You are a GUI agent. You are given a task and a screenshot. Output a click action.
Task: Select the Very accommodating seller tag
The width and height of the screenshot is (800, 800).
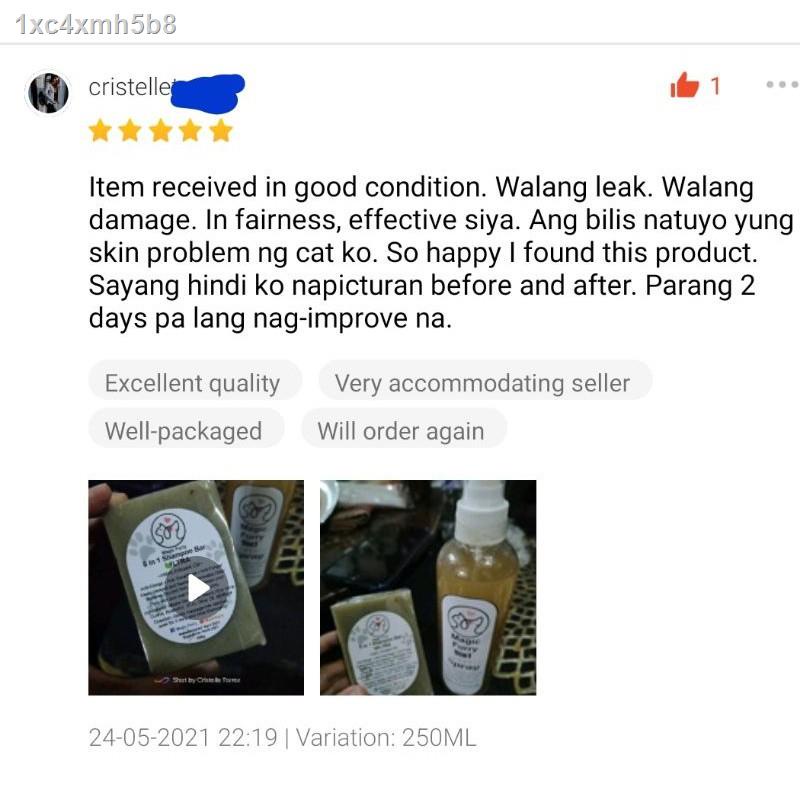(x=485, y=383)
